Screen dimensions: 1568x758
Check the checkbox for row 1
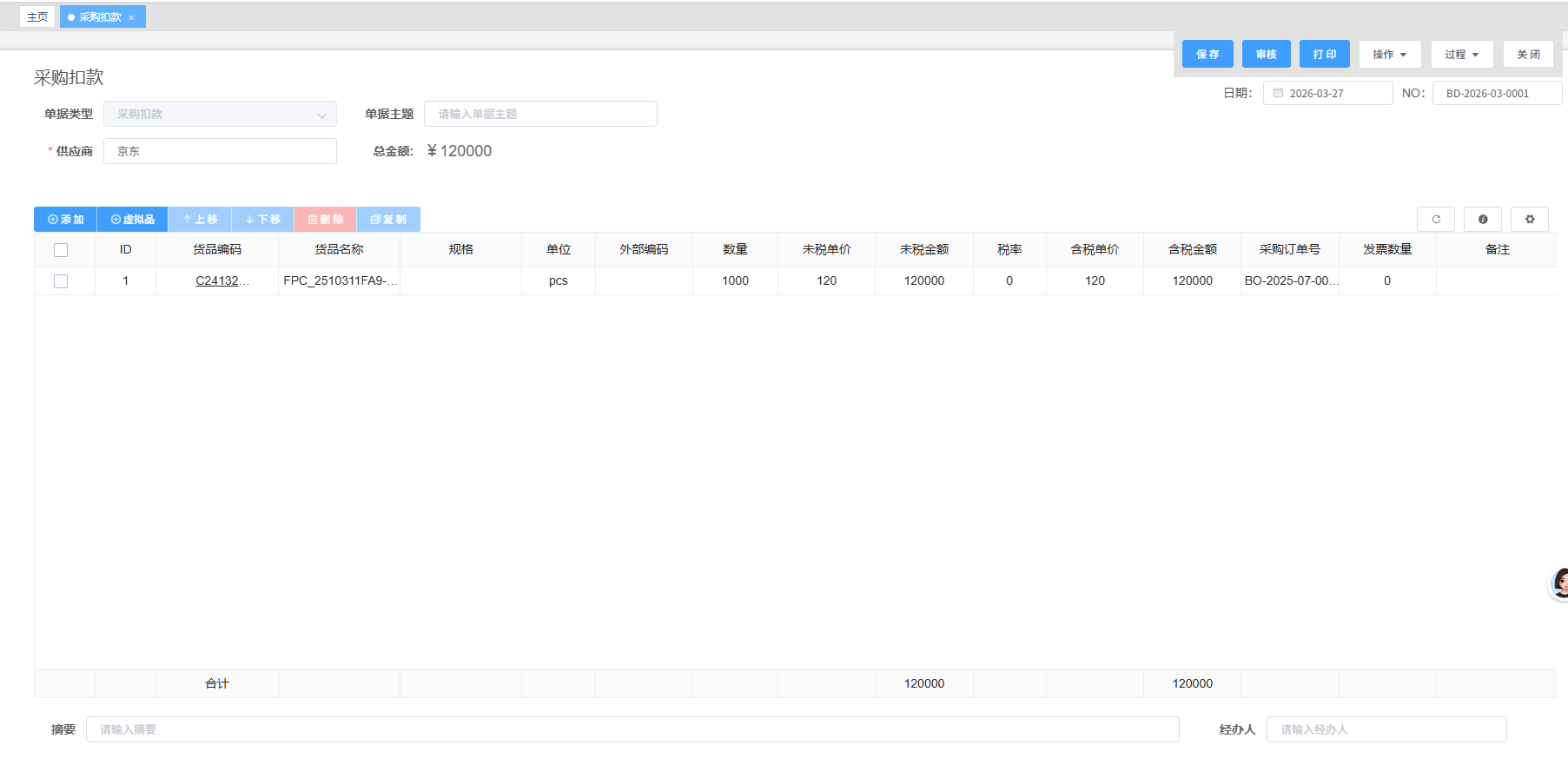[x=61, y=281]
